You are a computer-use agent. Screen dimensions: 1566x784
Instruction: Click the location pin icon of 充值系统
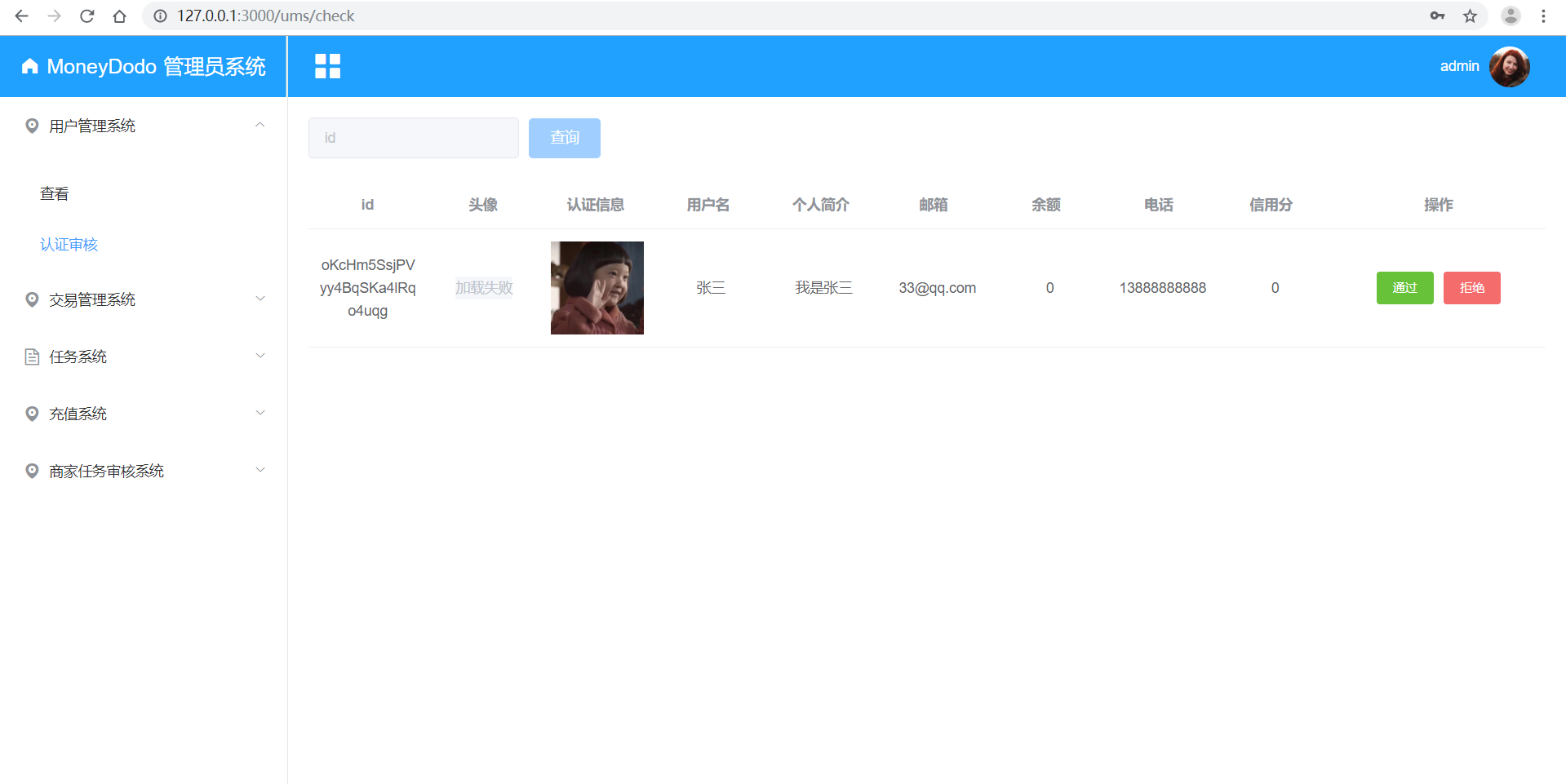pos(32,414)
